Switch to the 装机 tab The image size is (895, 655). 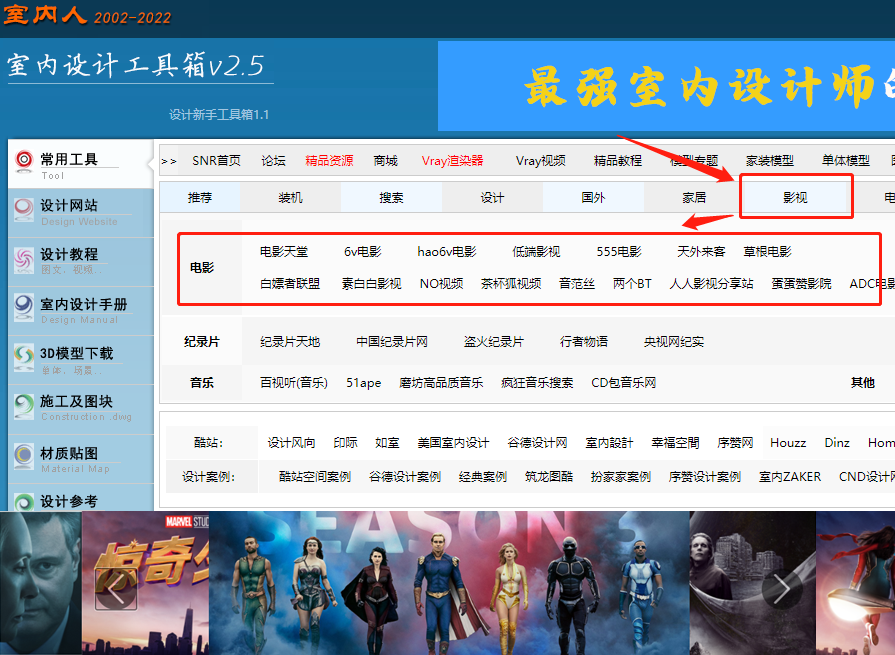(x=290, y=197)
